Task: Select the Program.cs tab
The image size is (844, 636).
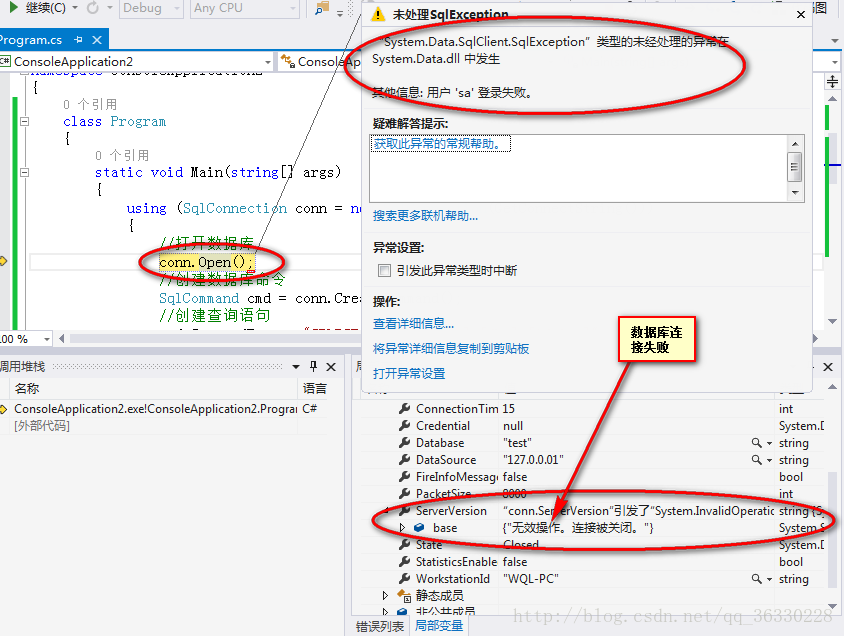Action: (31, 40)
